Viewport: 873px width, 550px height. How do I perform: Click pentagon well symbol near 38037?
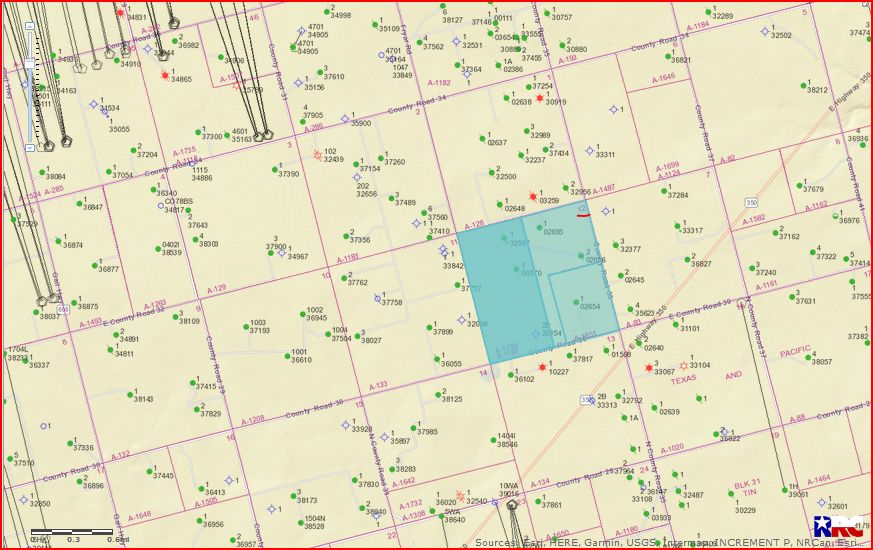coord(42,302)
